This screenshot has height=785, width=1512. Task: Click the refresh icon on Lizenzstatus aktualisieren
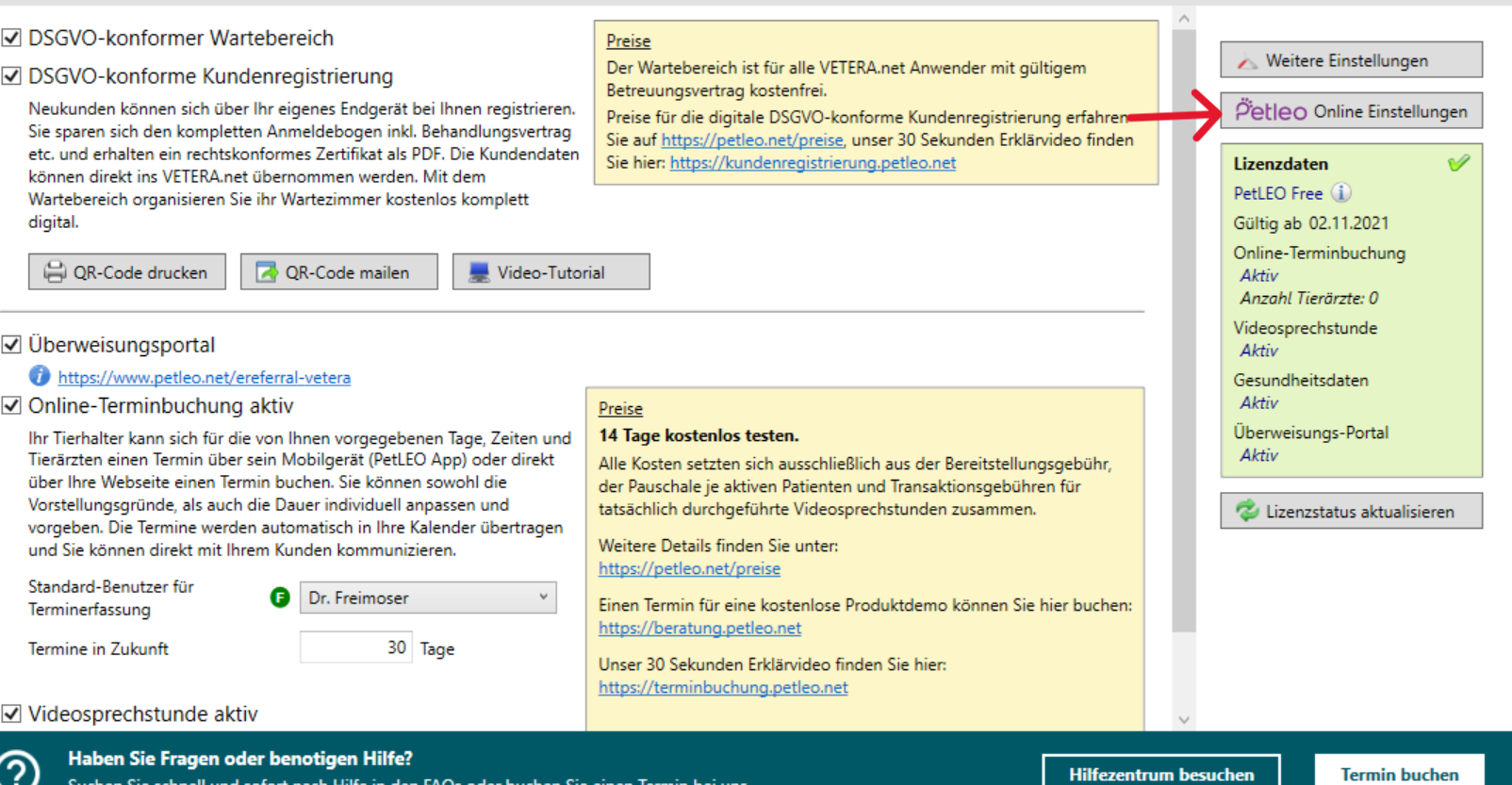[x=1247, y=511]
